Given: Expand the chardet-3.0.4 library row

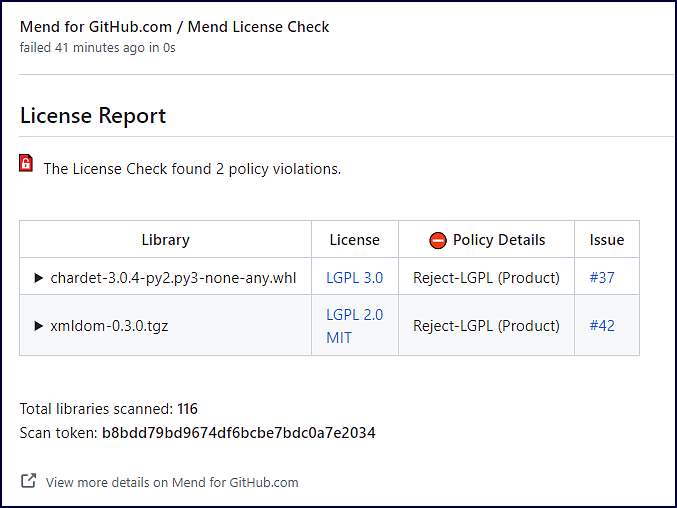Looking at the screenshot, I should (39, 278).
